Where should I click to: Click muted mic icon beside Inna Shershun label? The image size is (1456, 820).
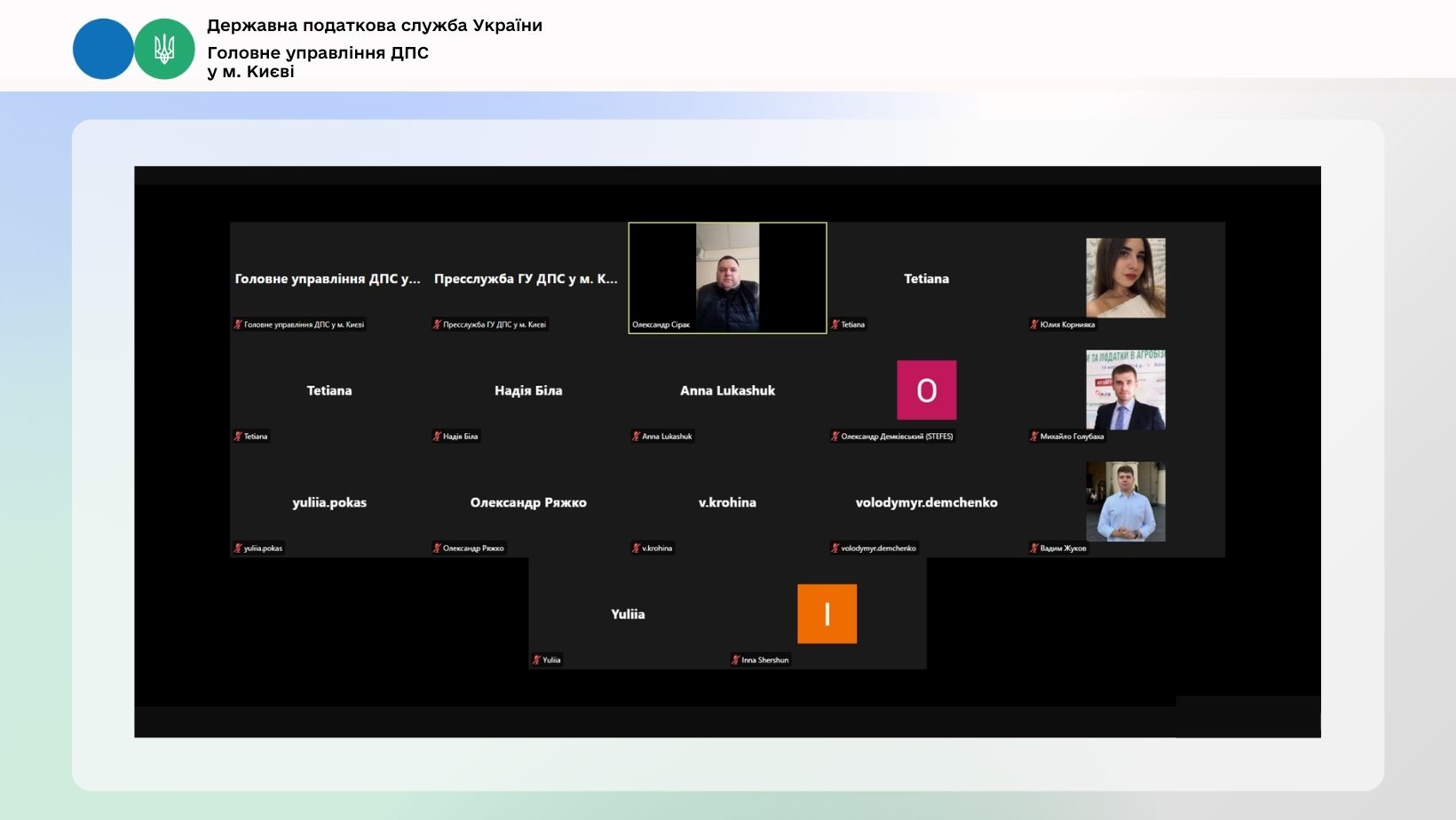coord(736,660)
